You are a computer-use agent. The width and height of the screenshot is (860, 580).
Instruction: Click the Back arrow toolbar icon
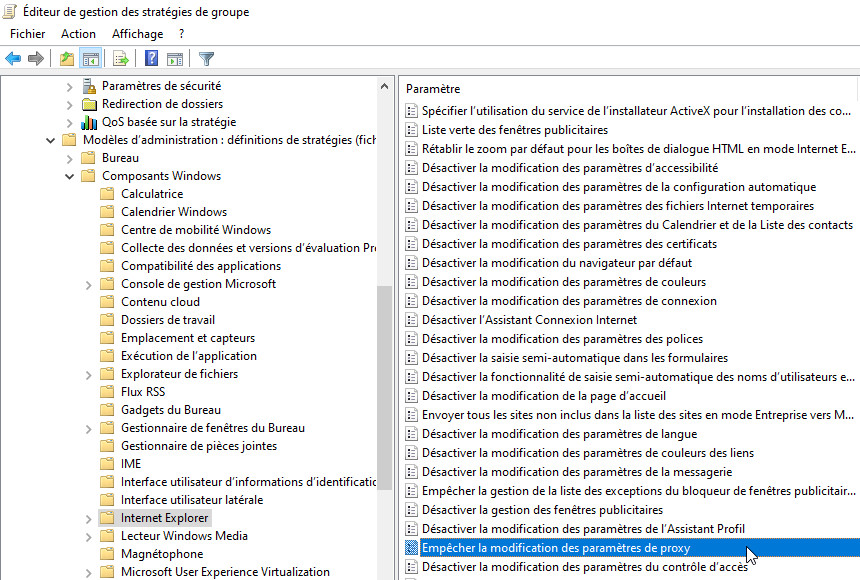point(13,58)
